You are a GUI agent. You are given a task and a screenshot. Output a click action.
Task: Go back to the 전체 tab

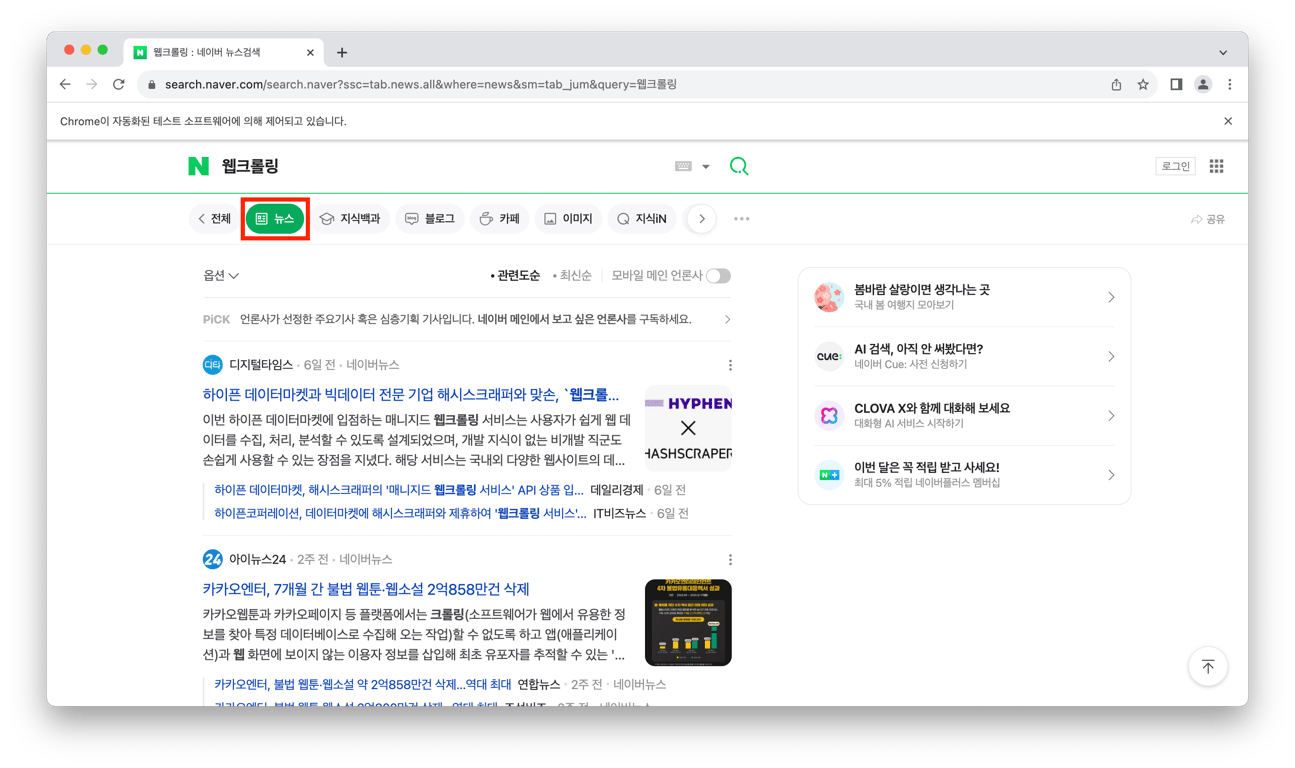[x=214, y=219]
